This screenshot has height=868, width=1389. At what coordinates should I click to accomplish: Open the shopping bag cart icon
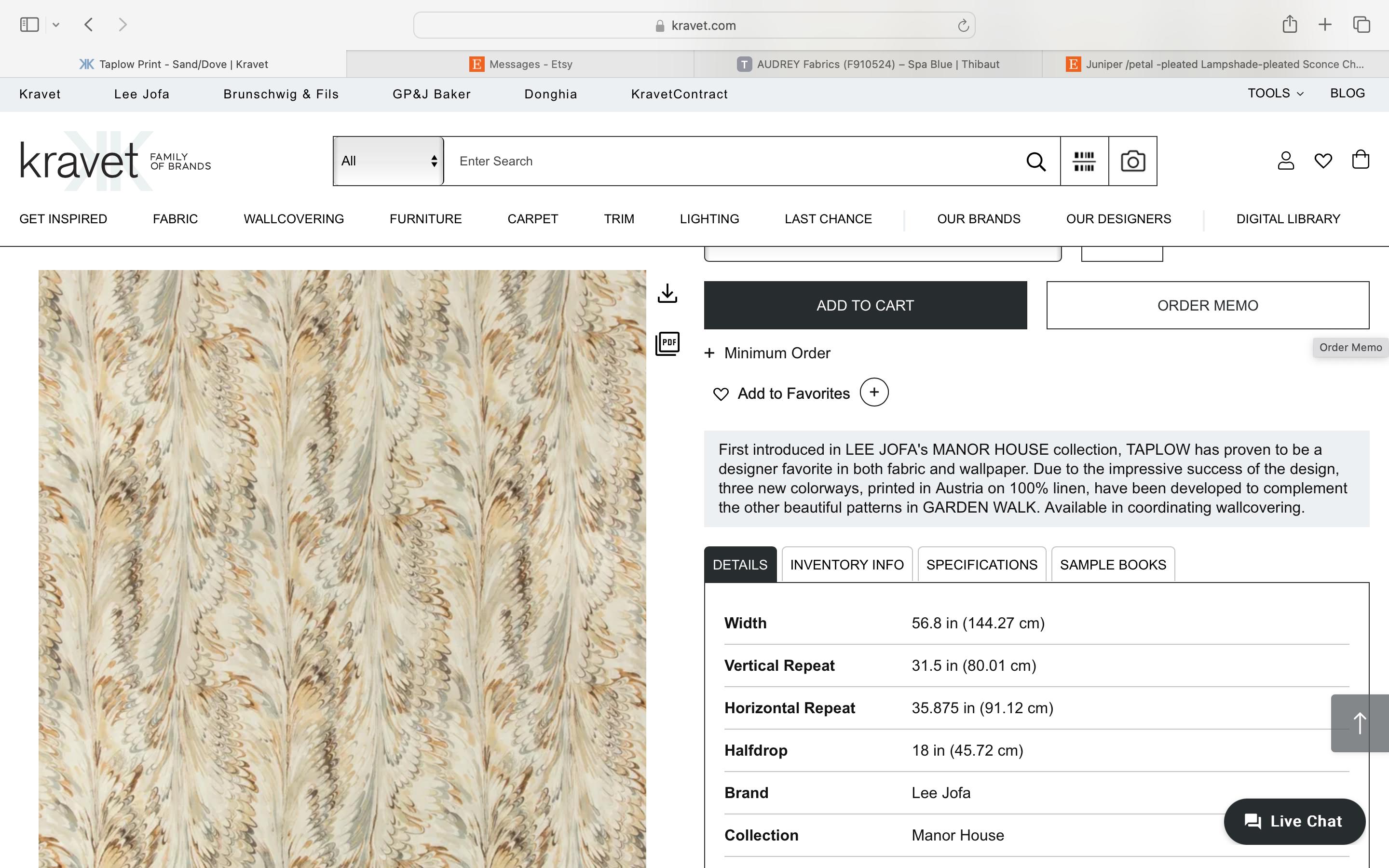point(1360,160)
